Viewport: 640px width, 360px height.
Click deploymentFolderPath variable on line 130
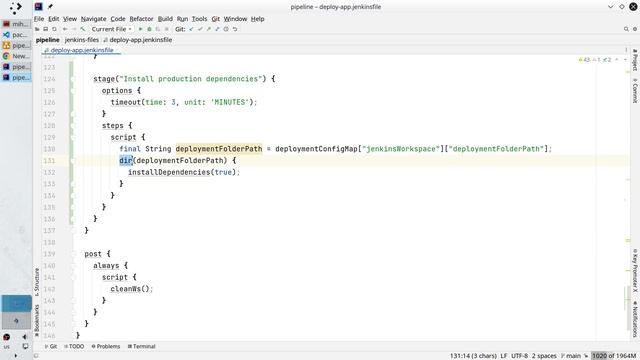[x=219, y=149]
